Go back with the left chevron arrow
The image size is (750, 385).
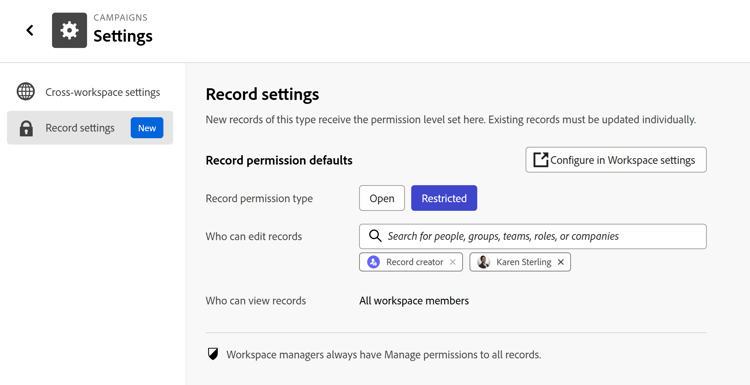[30, 30]
